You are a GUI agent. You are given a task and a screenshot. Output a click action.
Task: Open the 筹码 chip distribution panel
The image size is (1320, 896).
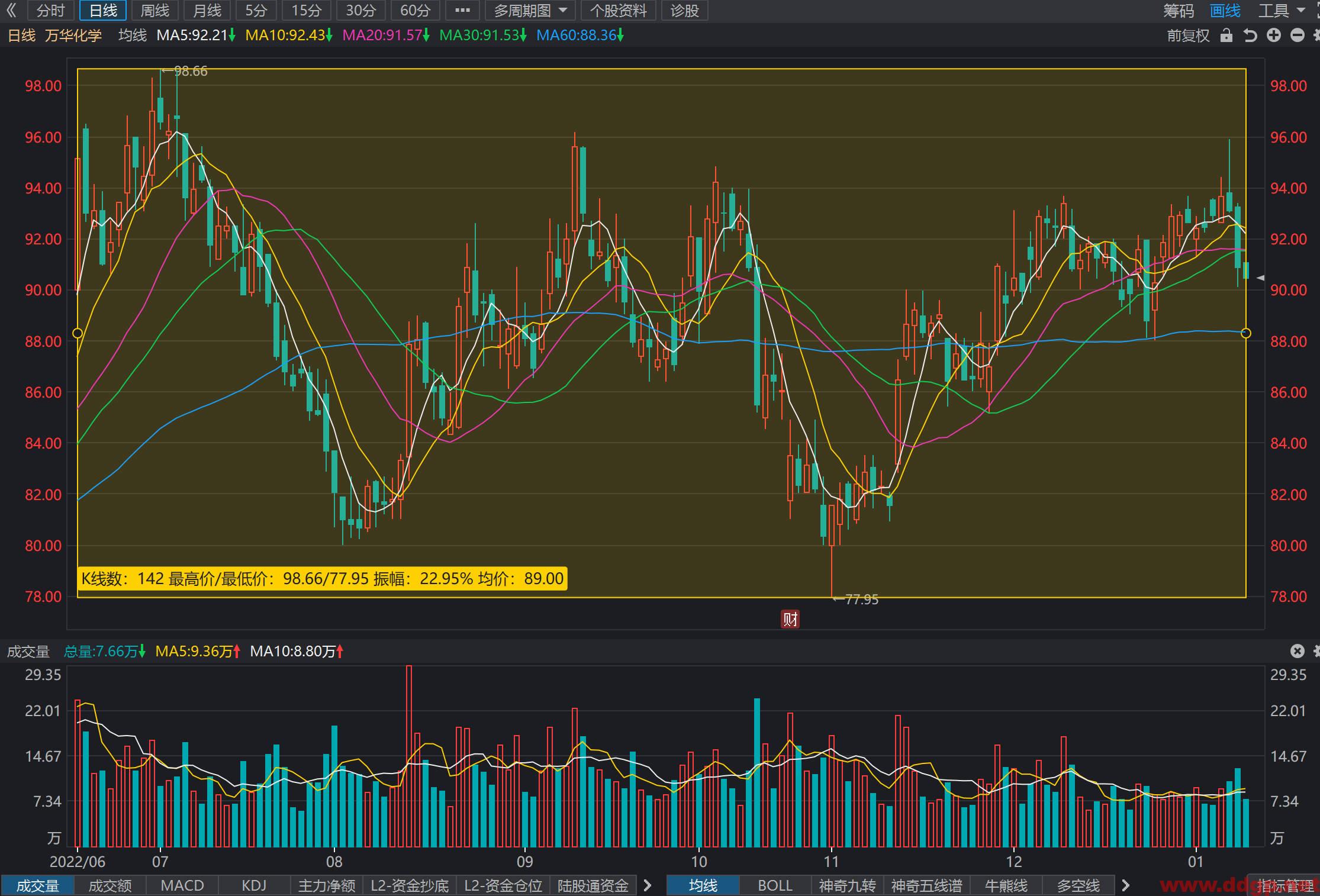[x=1179, y=11]
